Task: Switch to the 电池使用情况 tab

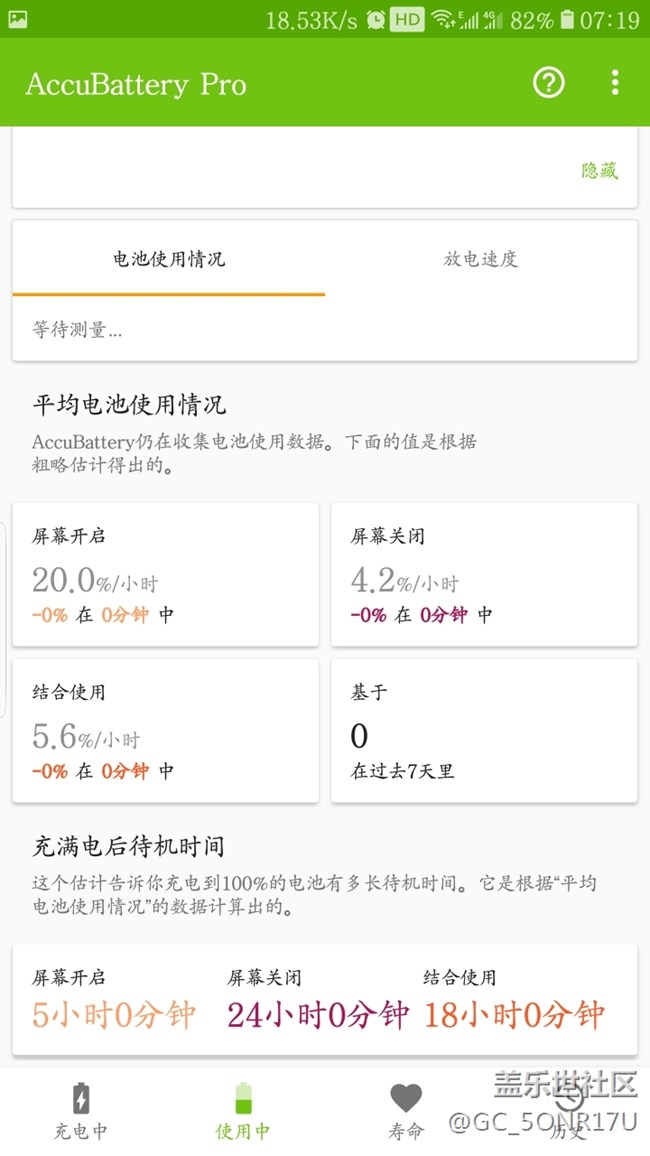Action: tap(169, 260)
